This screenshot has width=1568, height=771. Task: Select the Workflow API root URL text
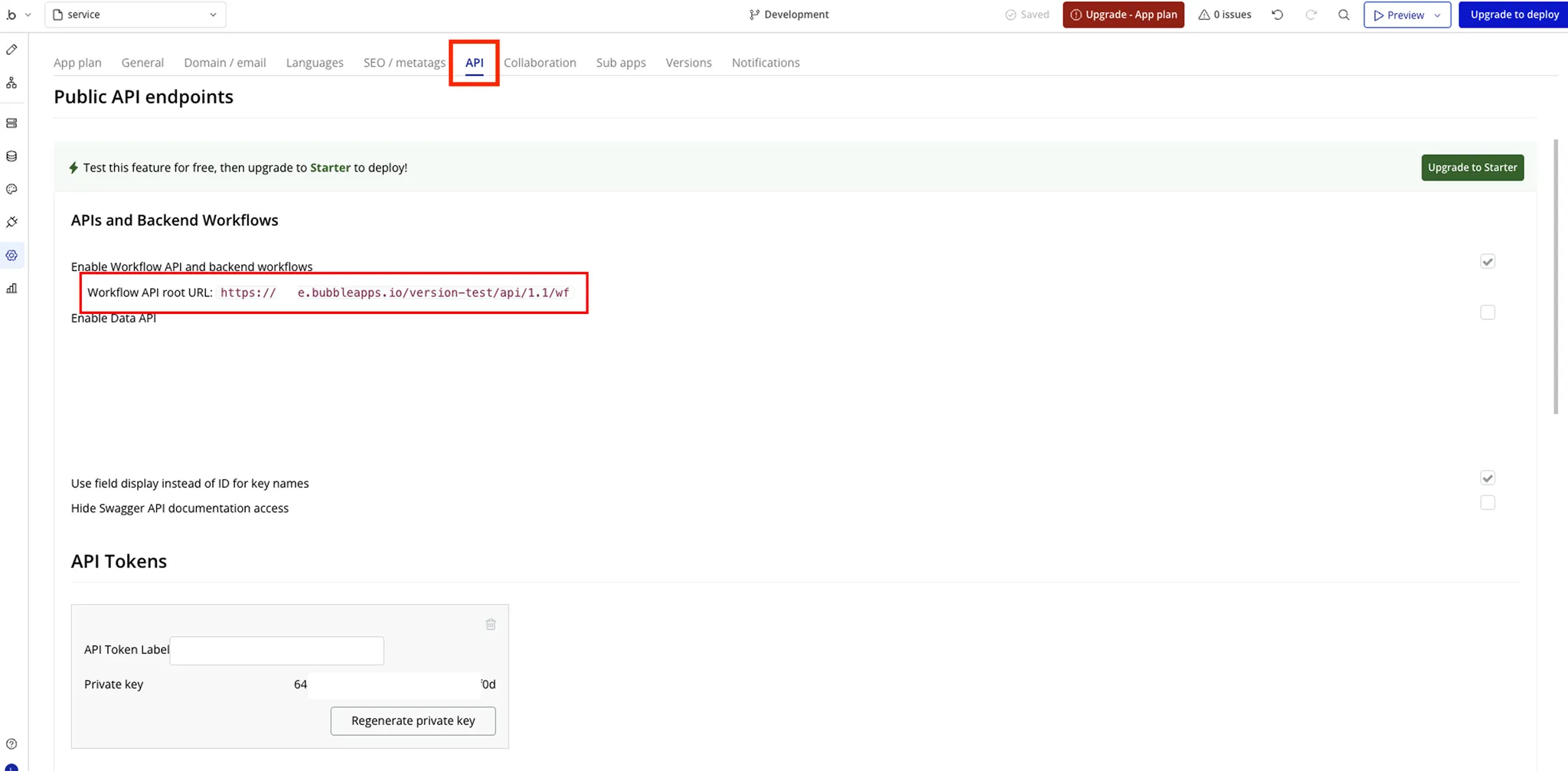pos(395,292)
